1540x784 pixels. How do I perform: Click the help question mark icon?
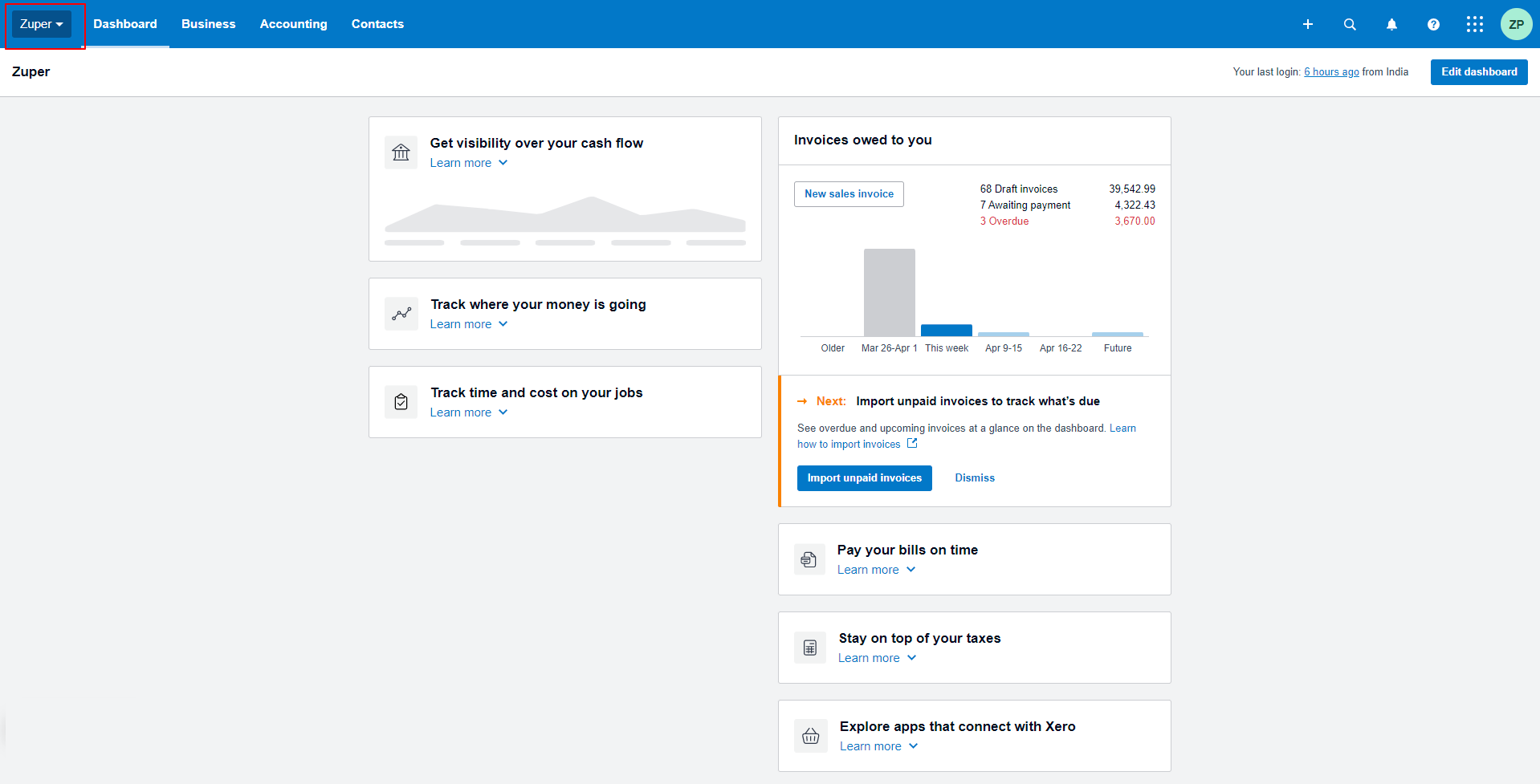point(1433,24)
